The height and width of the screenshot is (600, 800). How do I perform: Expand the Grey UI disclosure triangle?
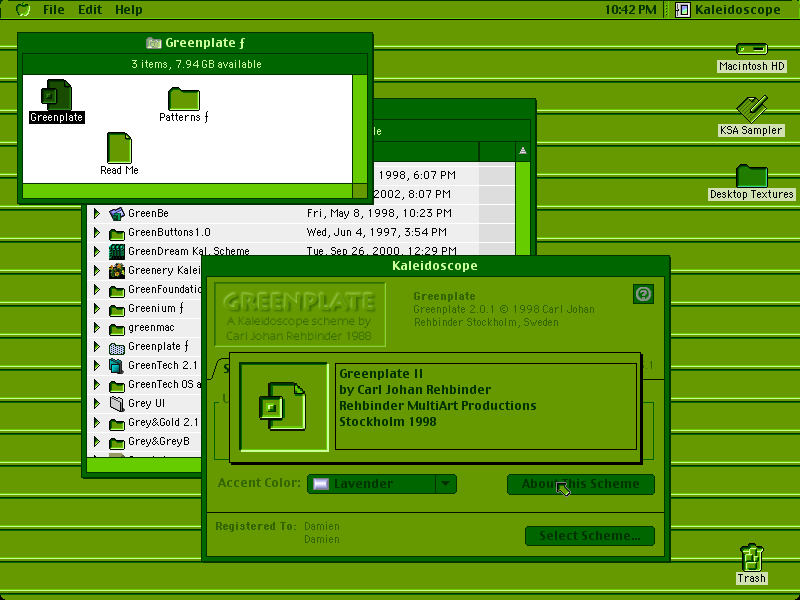click(96, 404)
